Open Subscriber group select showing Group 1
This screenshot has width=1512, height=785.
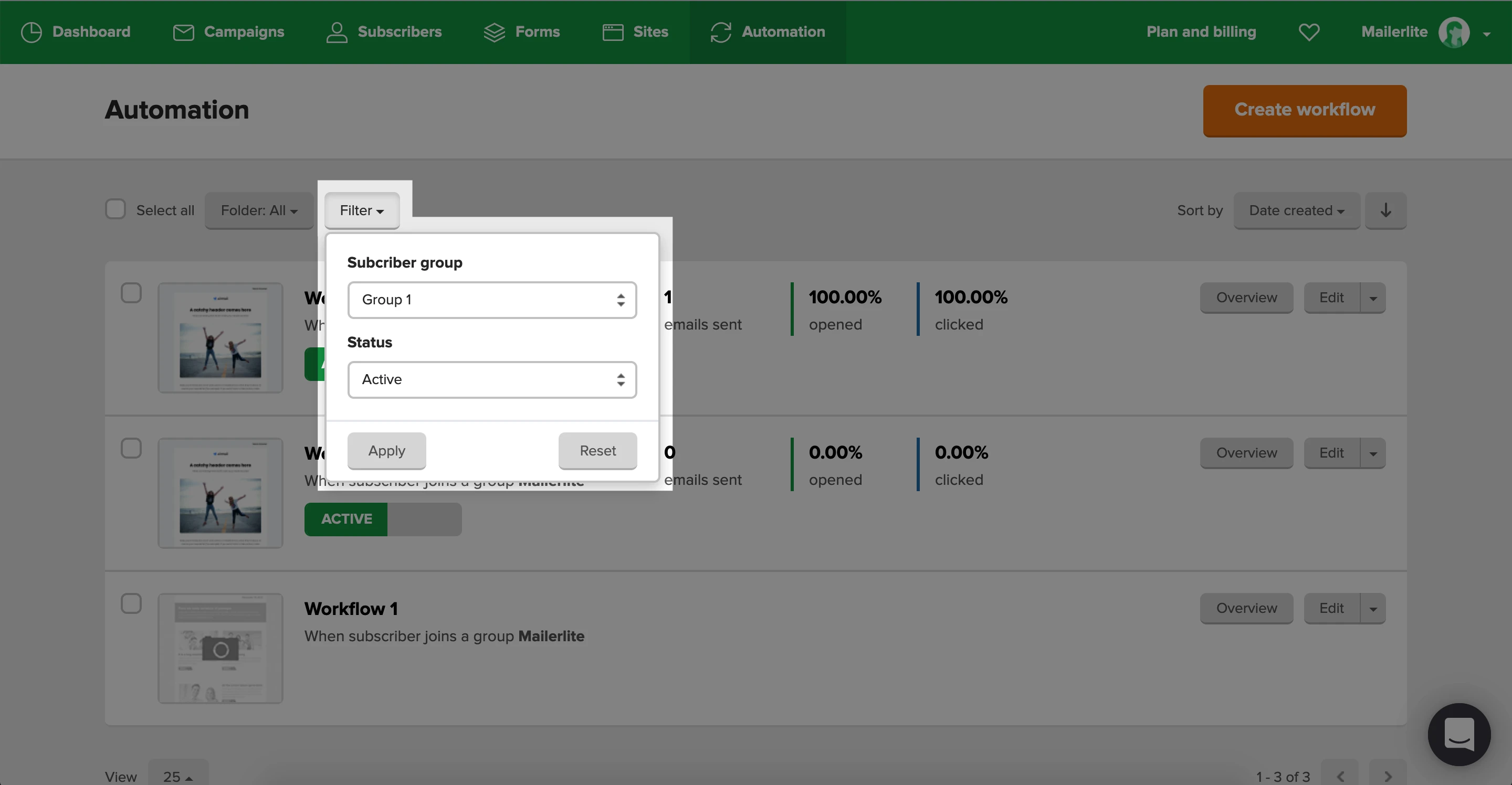pos(492,300)
